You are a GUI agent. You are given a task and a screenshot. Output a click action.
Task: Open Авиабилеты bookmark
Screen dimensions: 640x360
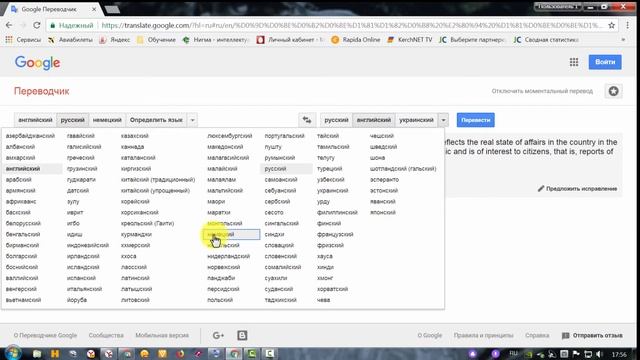coord(71,40)
